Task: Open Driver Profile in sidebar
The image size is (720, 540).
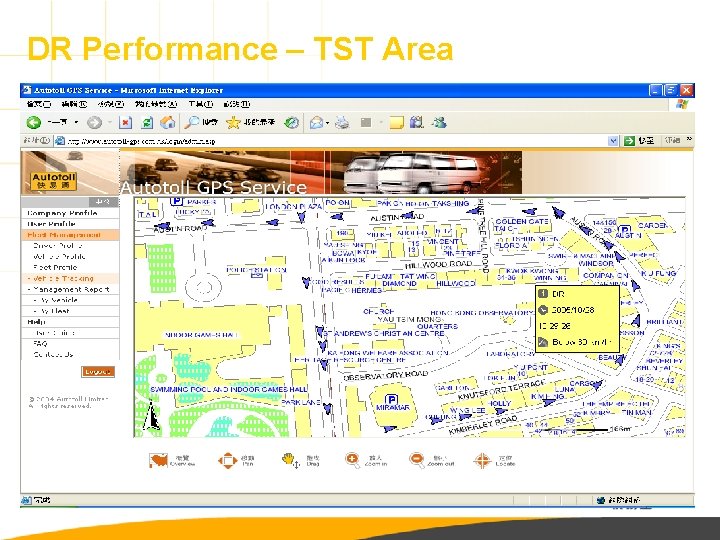Action: pos(58,246)
